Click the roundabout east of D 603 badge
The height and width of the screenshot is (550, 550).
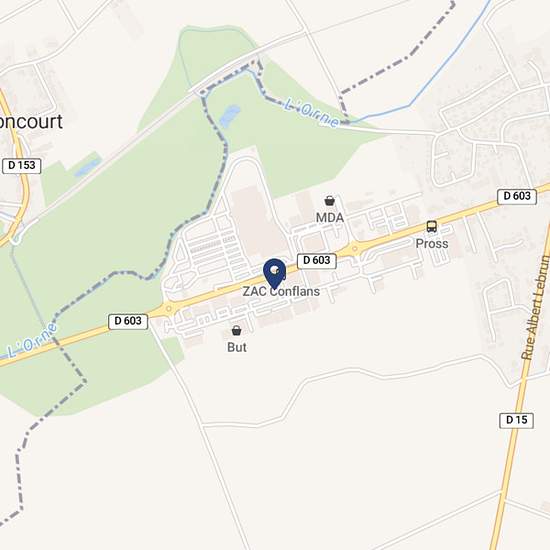pyautogui.click(x=355, y=249)
